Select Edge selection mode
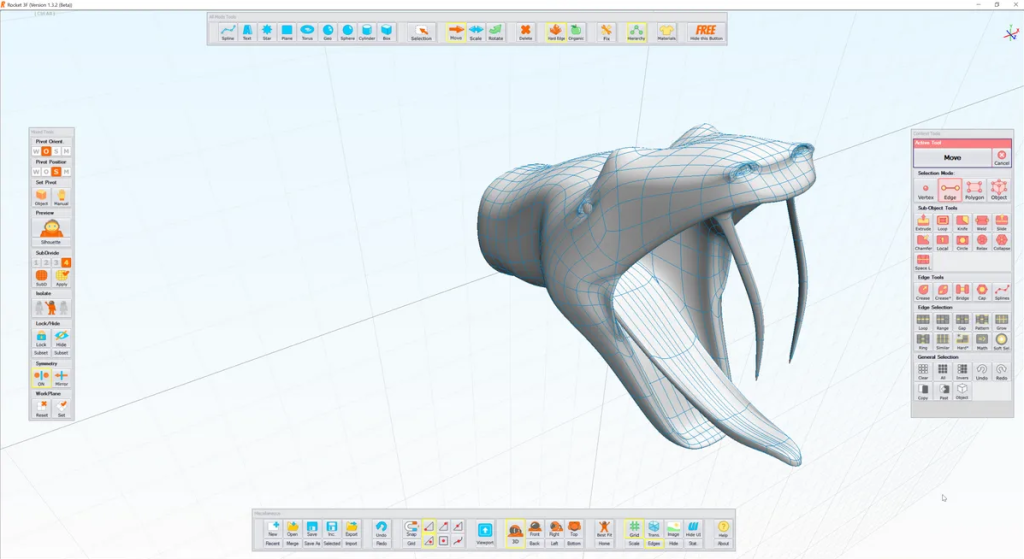This screenshot has height=559, width=1024. click(x=950, y=190)
